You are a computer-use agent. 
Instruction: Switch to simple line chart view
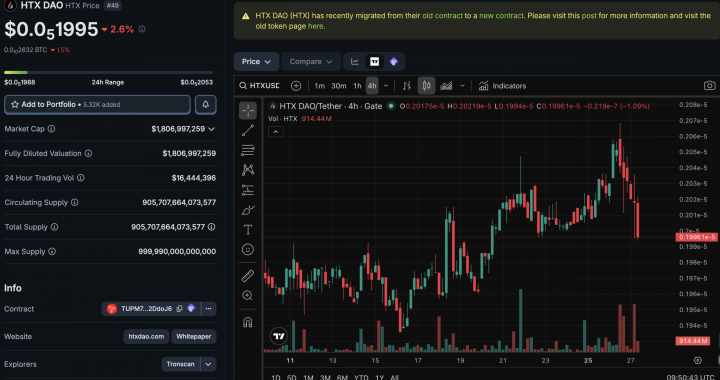(355, 61)
